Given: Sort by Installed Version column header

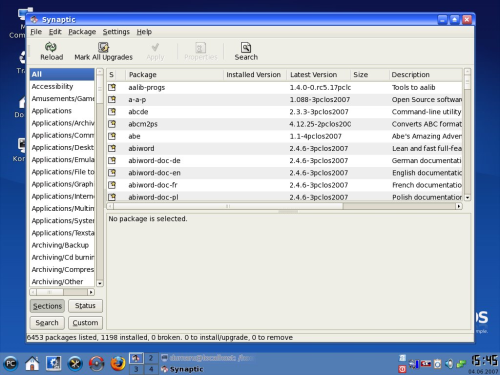Looking at the screenshot, I should pyautogui.click(x=255, y=75).
